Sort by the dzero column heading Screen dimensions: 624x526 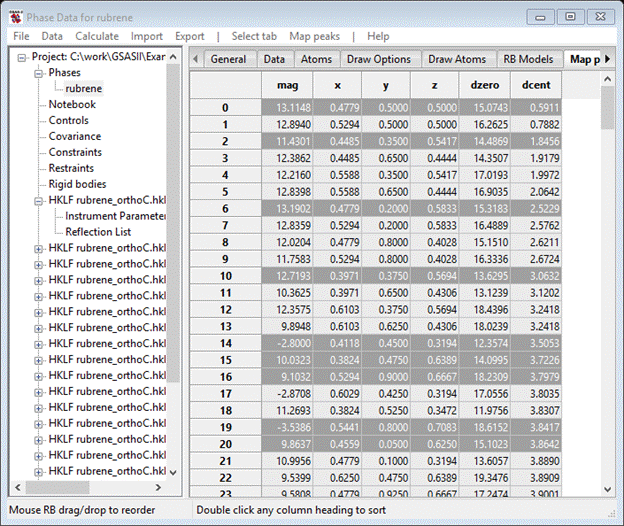tap(486, 87)
